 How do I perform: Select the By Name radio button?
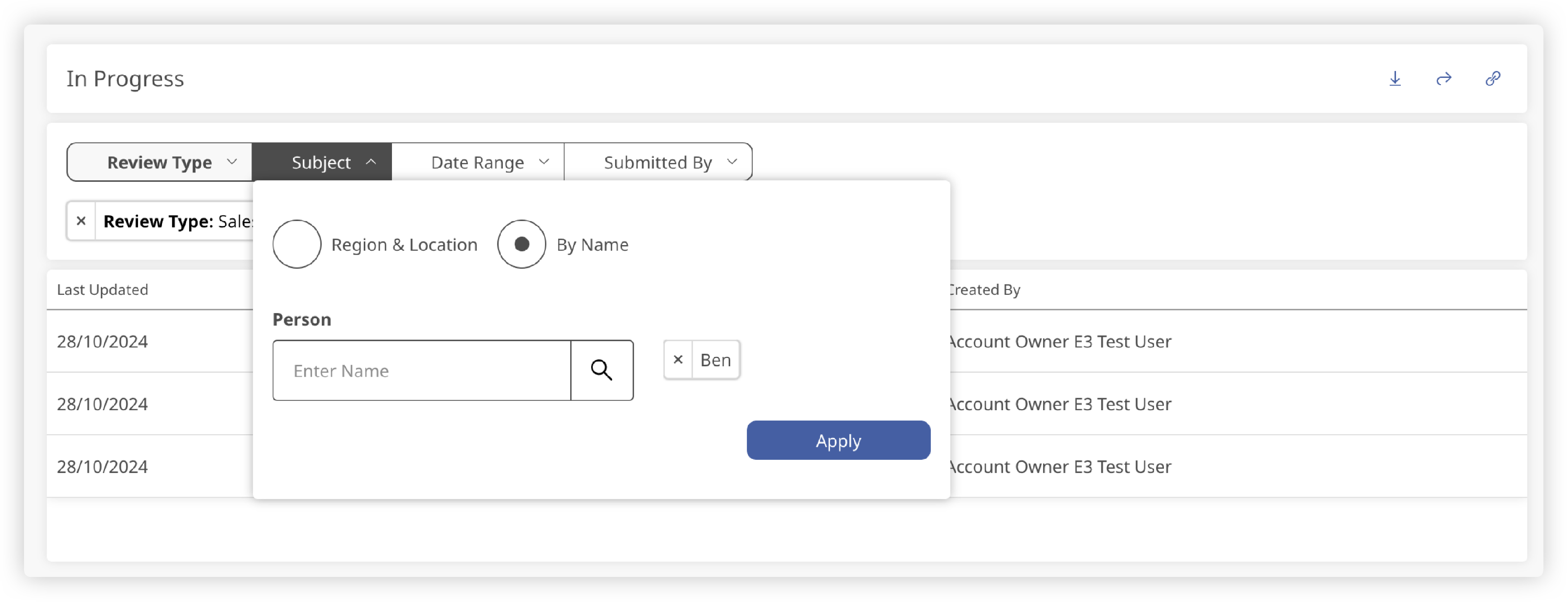521,244
